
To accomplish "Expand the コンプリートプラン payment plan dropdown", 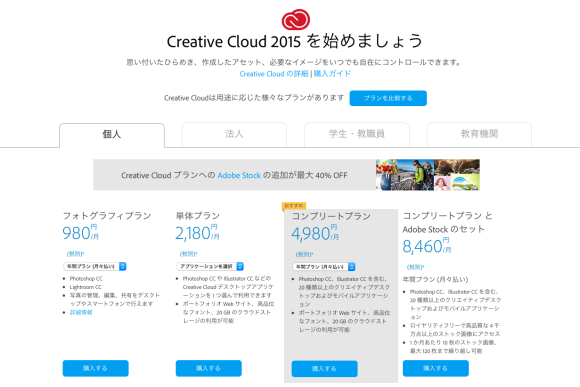I will coord(324,267).
